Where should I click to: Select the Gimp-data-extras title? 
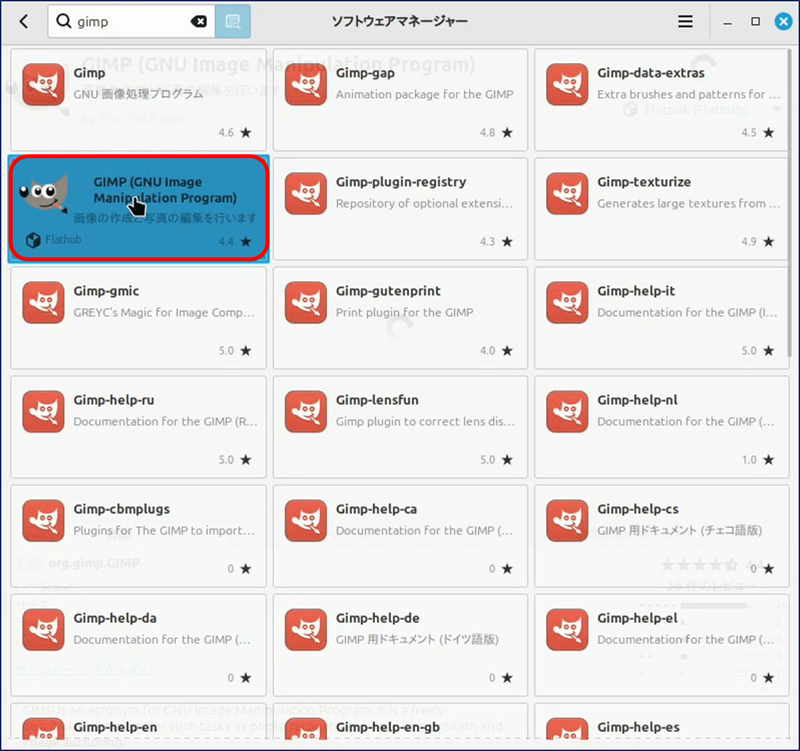[x=651, y=73]
